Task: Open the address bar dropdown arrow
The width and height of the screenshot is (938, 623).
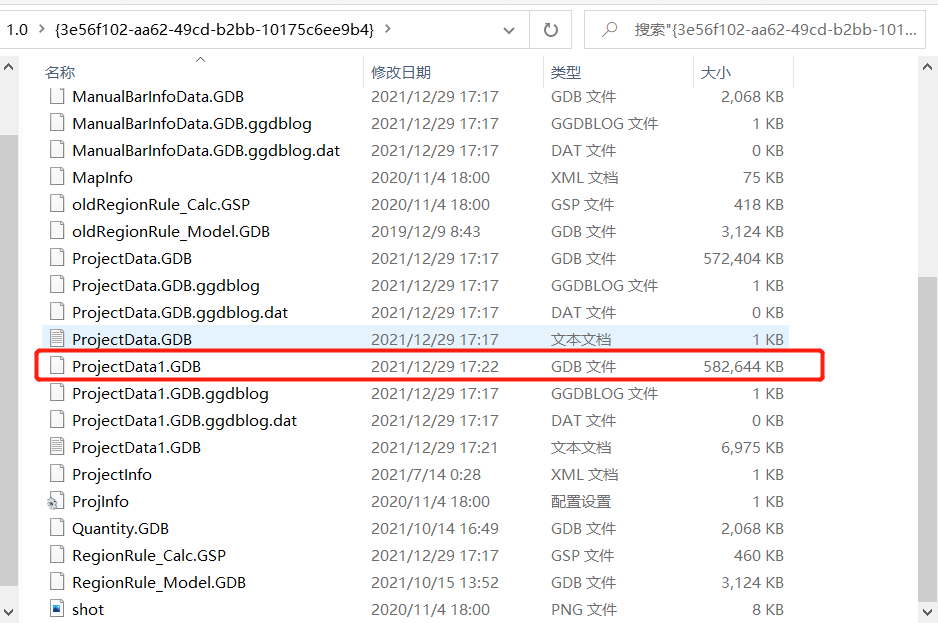Action: (x=510, y=30)
